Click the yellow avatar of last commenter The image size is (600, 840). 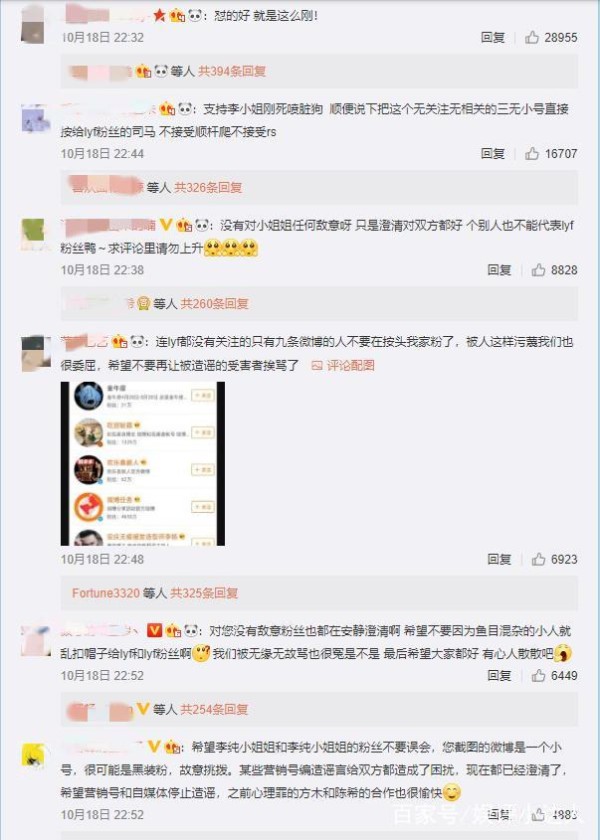pos(33,756)
